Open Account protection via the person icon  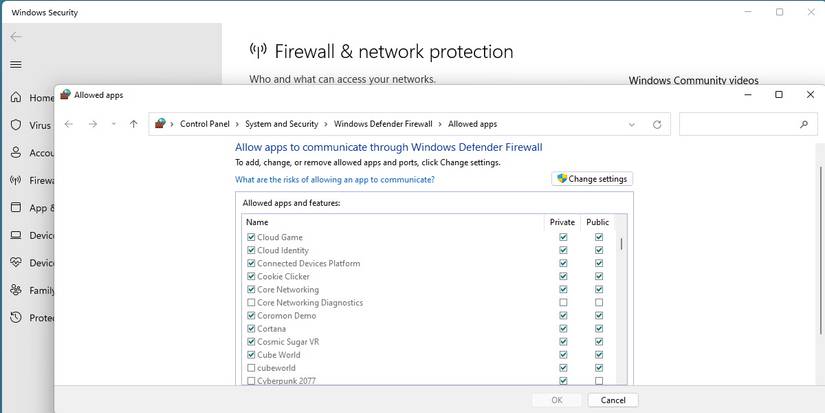pos(16,153)
